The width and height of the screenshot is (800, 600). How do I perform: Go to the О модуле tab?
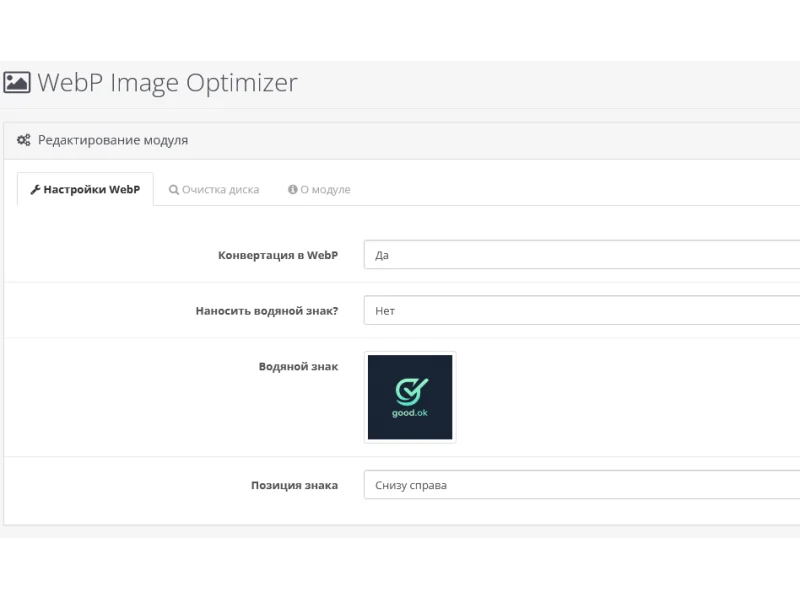[320, 190]
